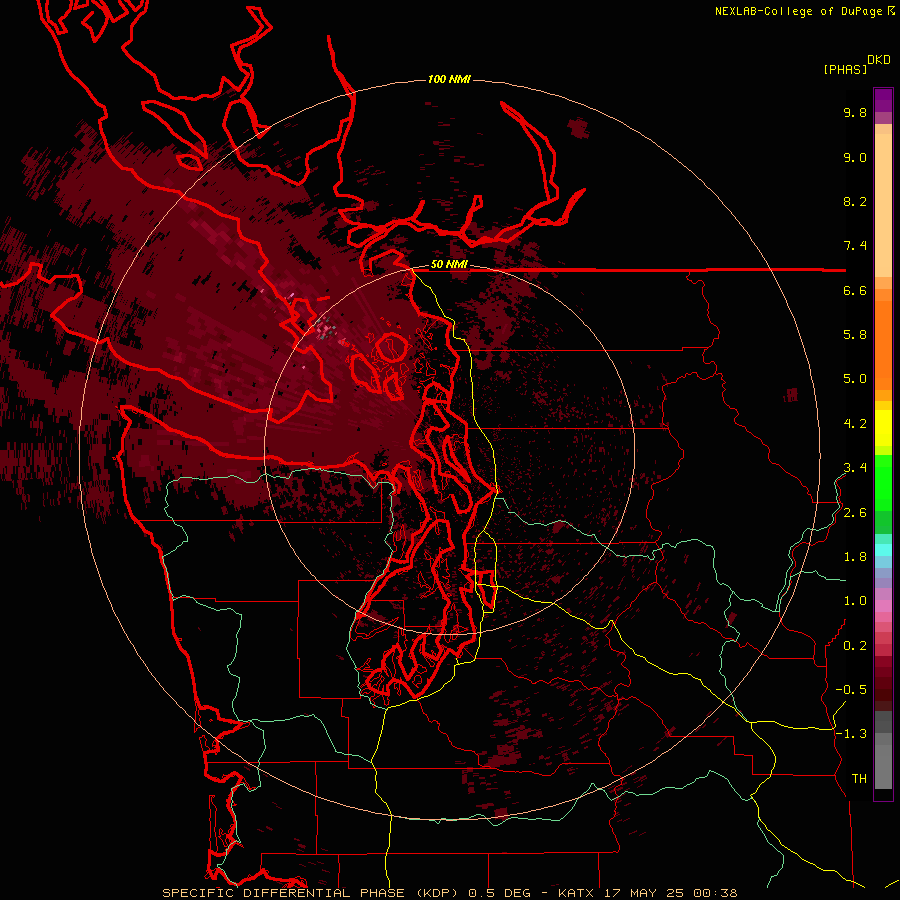
Task: Pick the pink segment of the color bar
Action: coord(883,606)
